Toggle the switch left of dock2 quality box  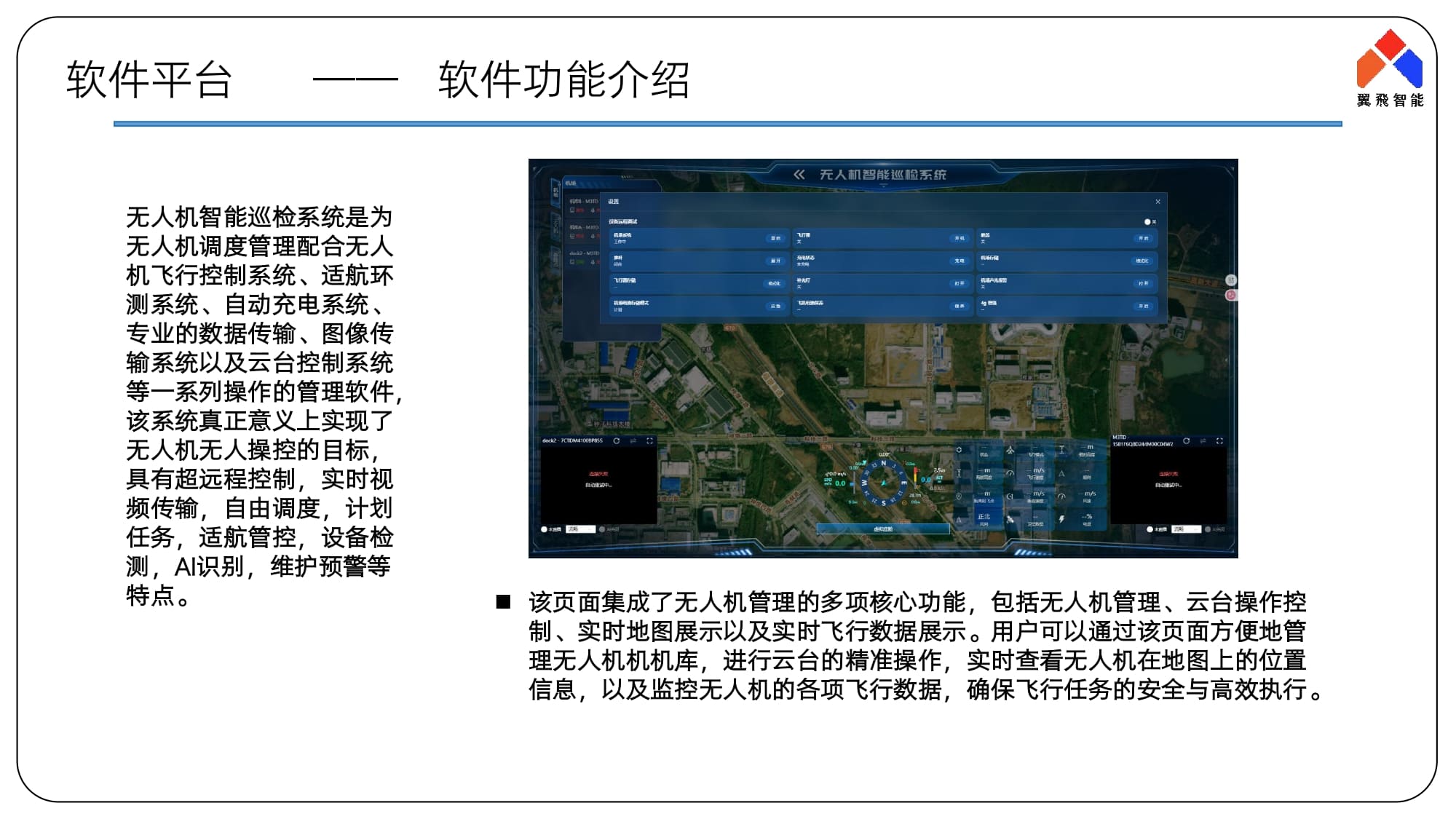click(545, 529)
